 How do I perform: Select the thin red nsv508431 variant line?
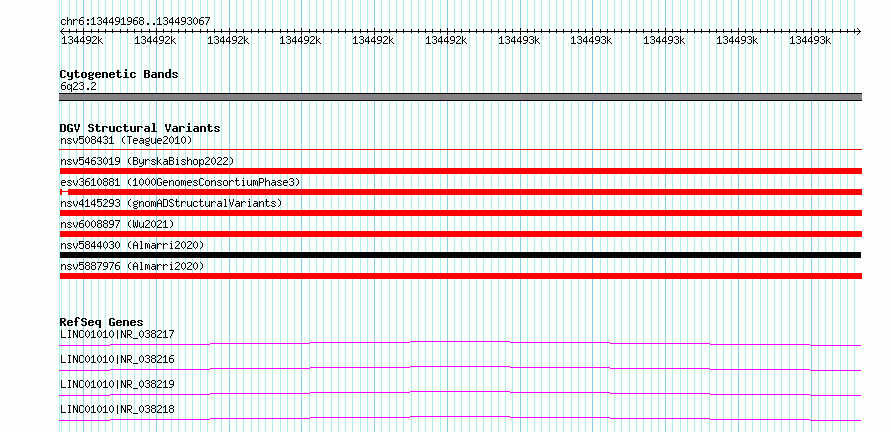(x=460, y=149)
